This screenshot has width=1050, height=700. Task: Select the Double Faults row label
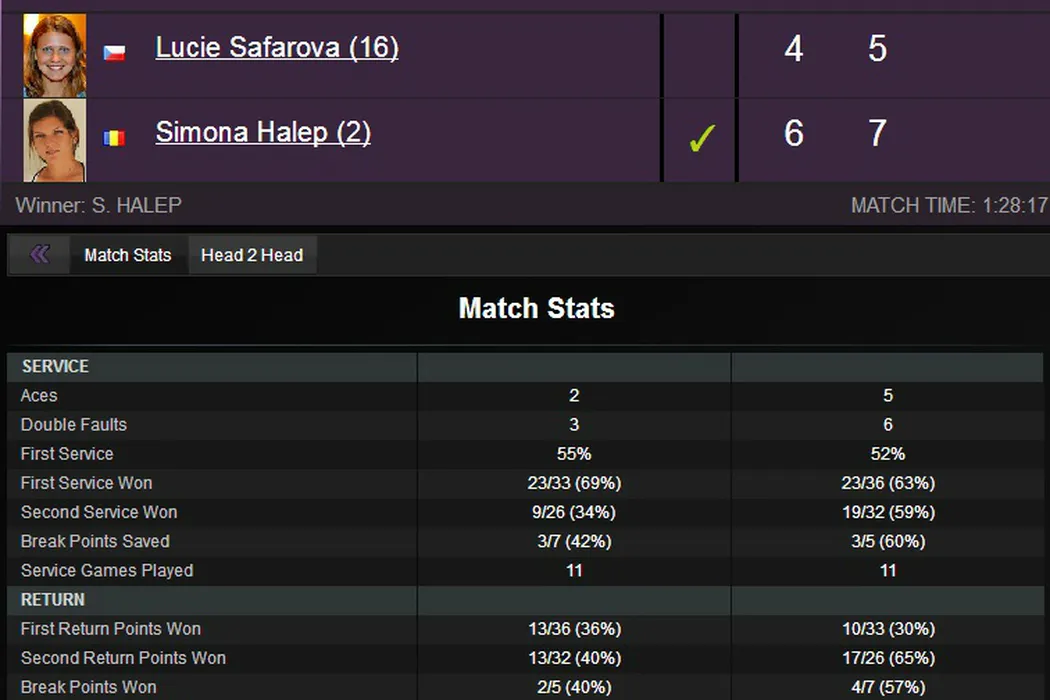[74, 425]
